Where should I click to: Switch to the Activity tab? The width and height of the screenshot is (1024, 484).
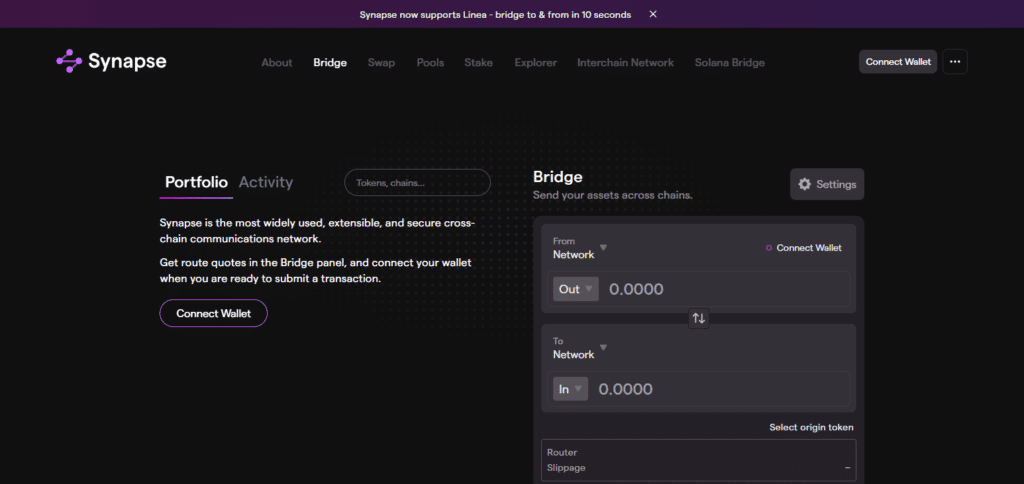point(266,182)
